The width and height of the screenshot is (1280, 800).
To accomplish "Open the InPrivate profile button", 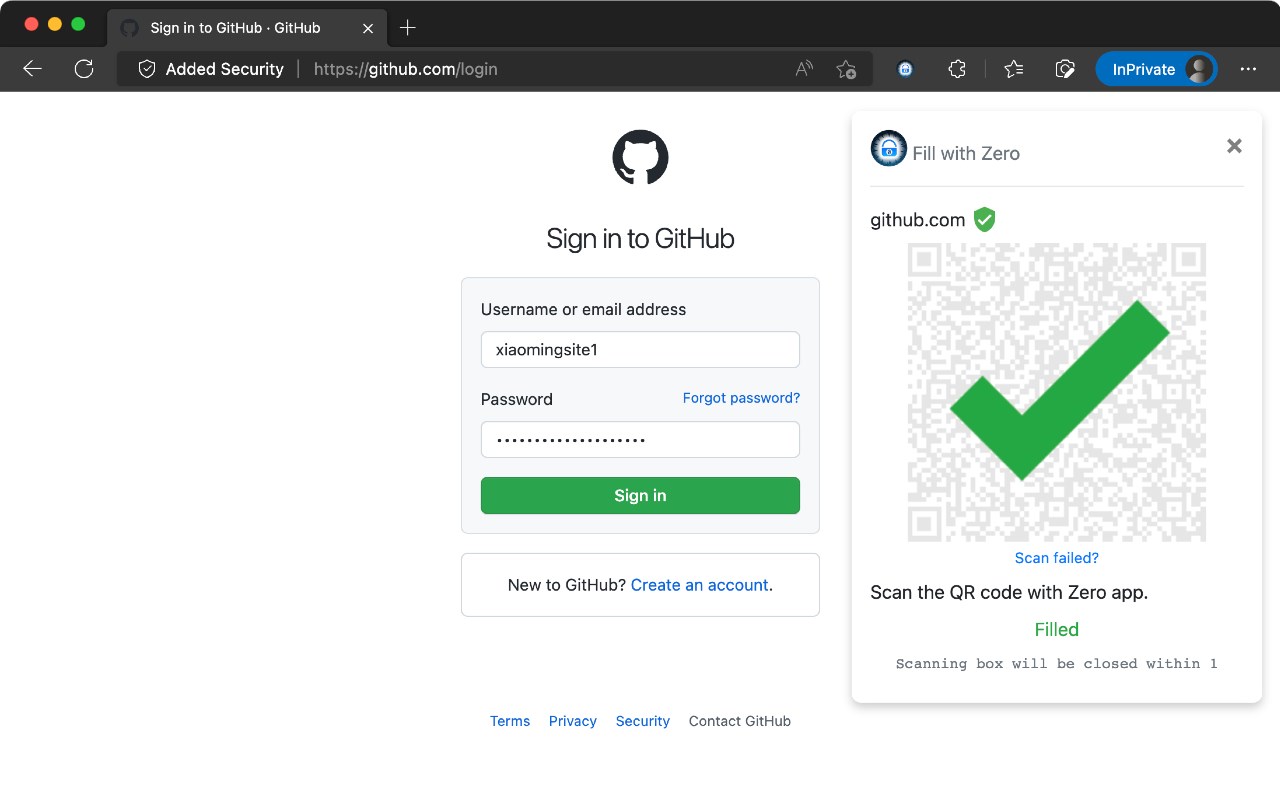I will click(1157, 69).
